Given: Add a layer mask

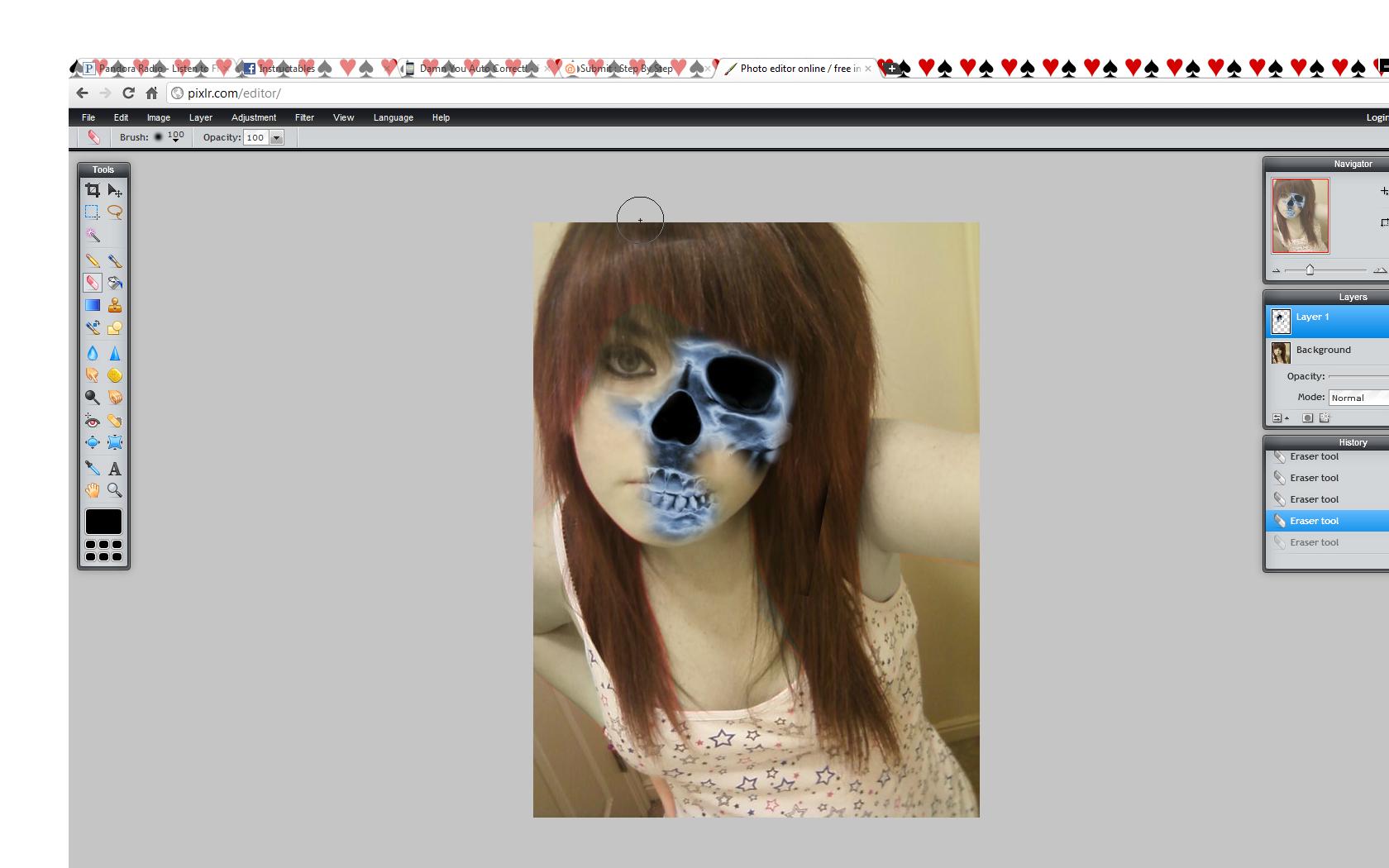Looking at the screenshot, I should click(1307, 418).
